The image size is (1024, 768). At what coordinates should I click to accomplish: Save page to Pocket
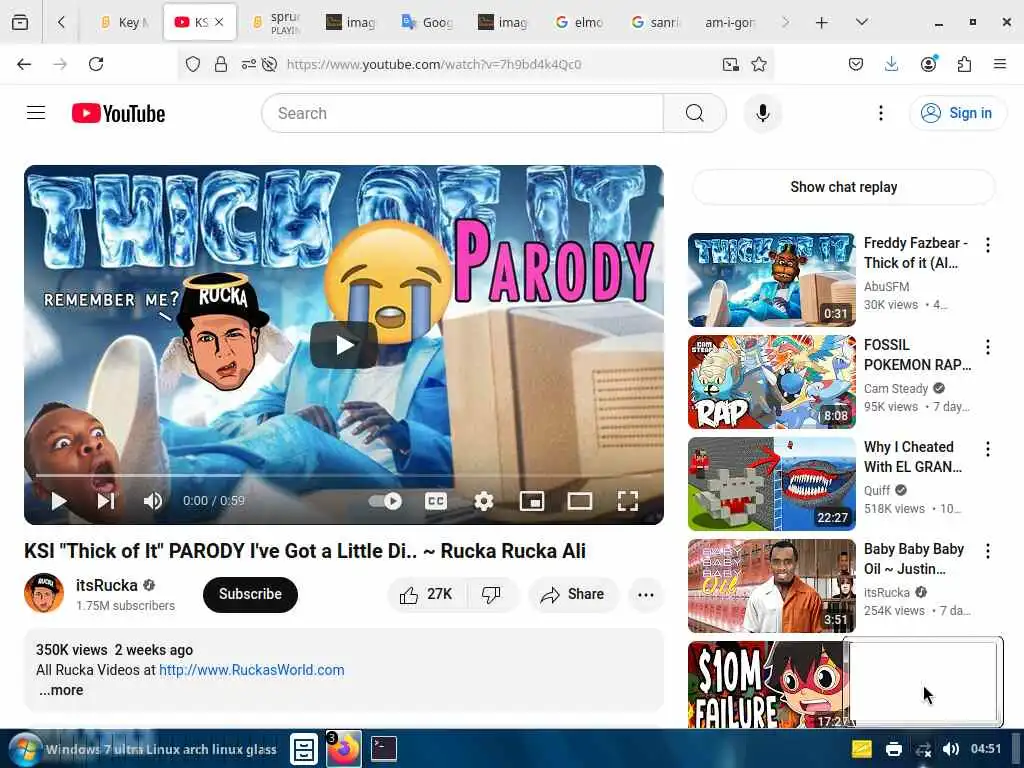[x=856, y=64]
